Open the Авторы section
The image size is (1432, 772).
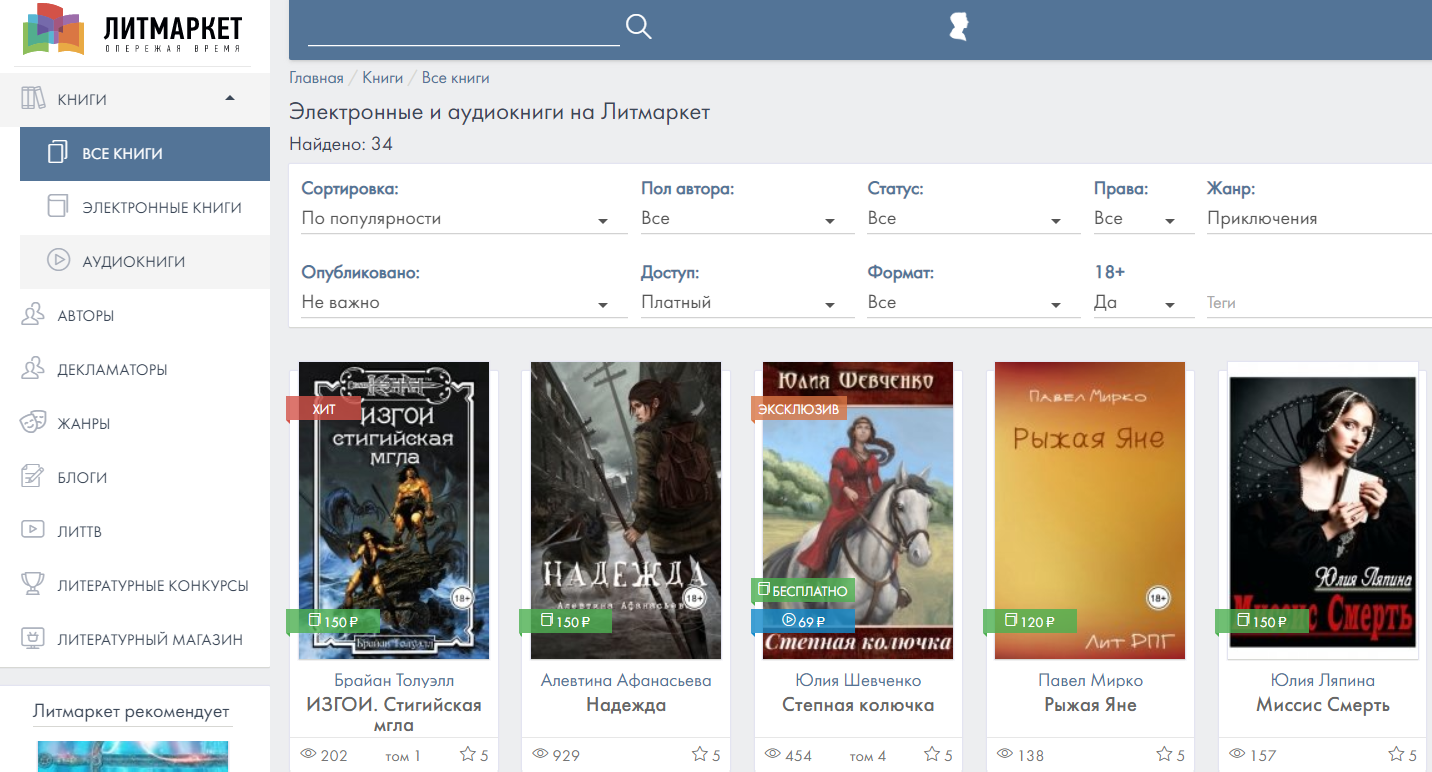[x=135, y=316]
